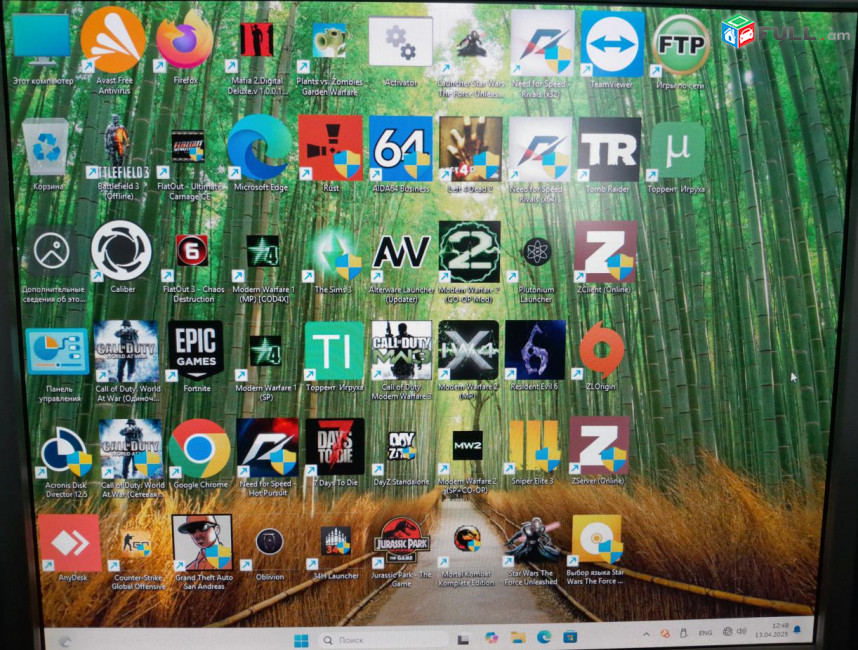Open This PC (Этот компьютер) icon
Screen dimensions: 858x650
(x=42, y=39)
